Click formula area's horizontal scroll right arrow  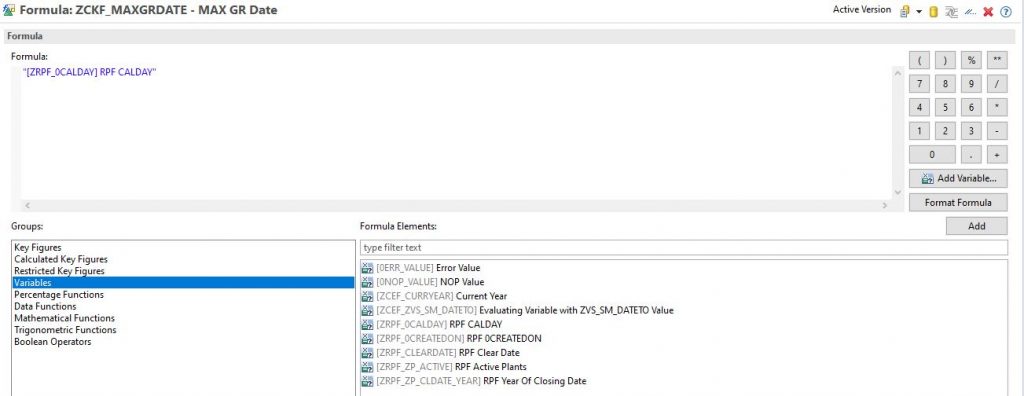(885, 205)
